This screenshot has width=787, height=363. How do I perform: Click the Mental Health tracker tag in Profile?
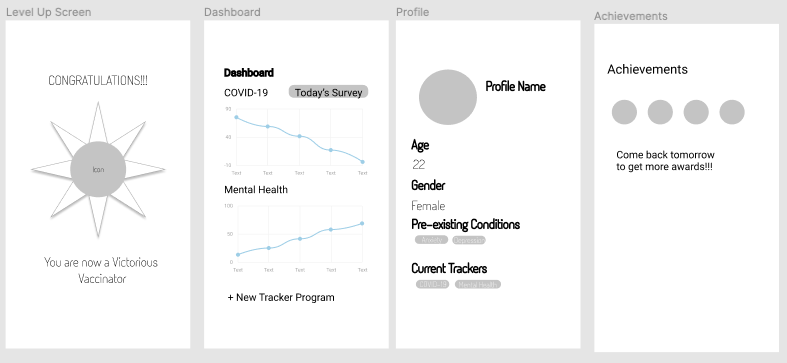478,284
